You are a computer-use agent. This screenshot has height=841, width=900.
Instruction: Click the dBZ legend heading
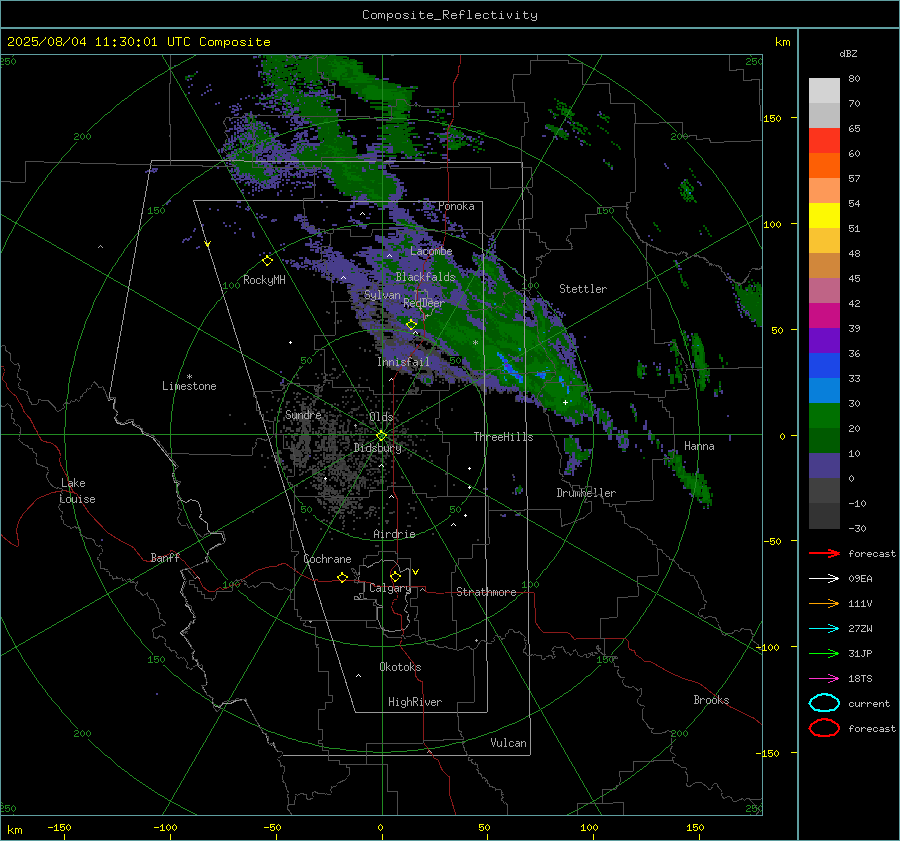(x=848, y=53)
